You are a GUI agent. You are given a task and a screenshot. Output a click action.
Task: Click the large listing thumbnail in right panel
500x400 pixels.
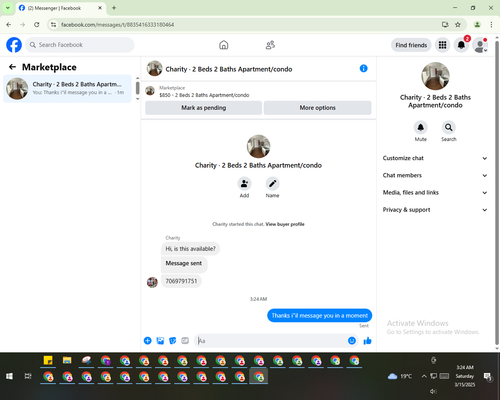pyautogui.click(x=435, y=76)
